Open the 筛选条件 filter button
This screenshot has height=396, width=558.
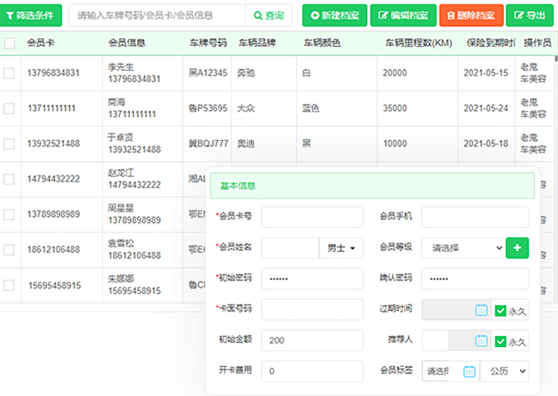(30, 15)
